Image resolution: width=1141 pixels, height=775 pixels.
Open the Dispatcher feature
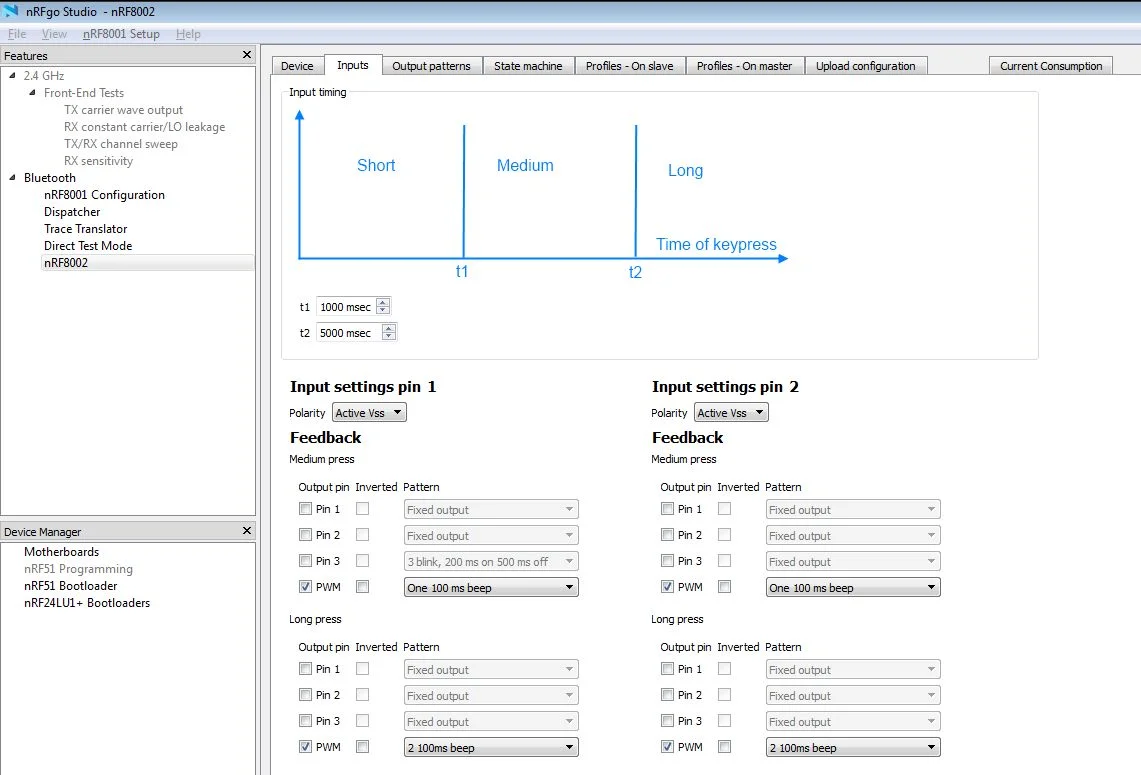click(72, 212)
